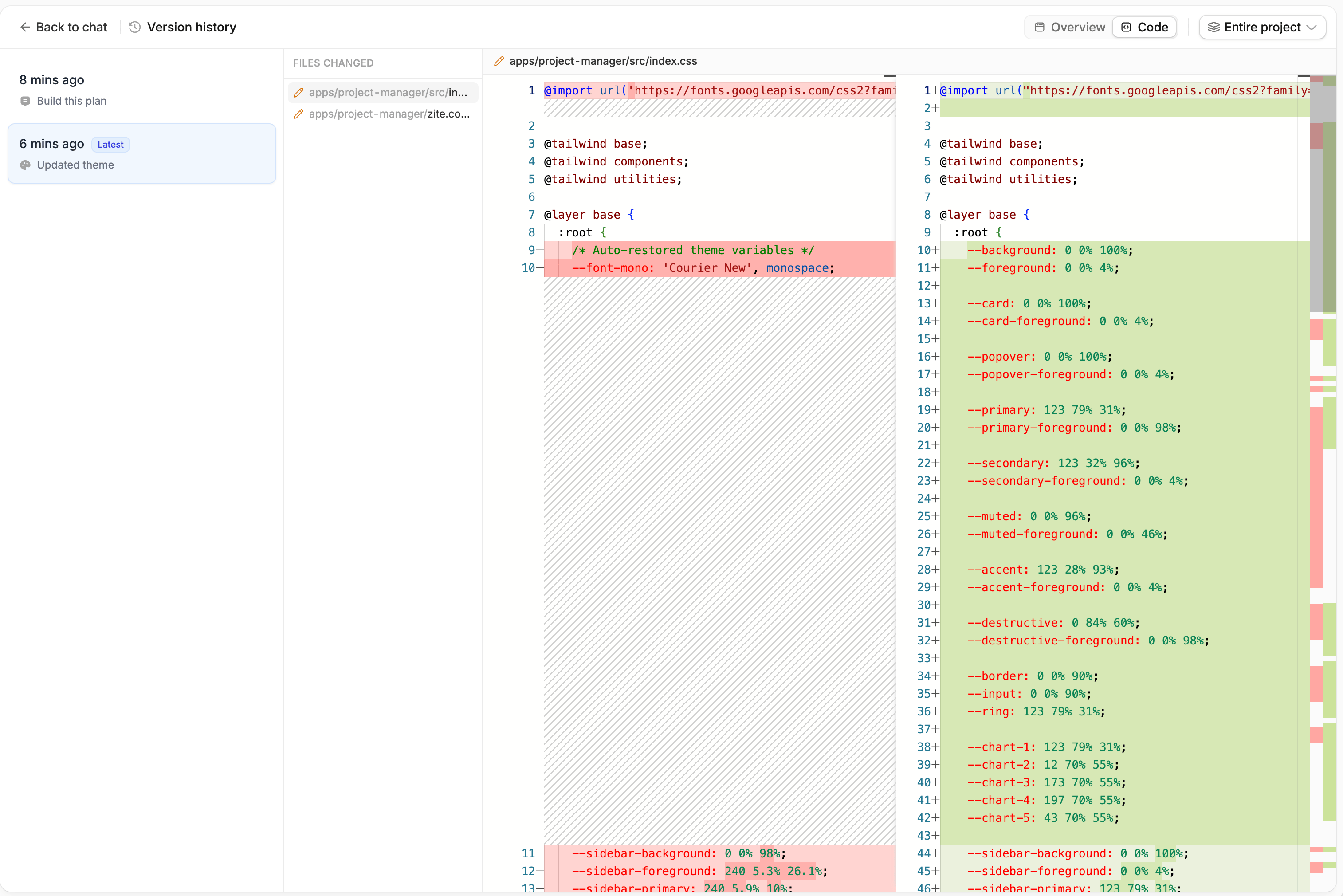This screenshot has height=896, width=1343.
Task: Switch to the Overview tab
Action: coord(1069,27)
